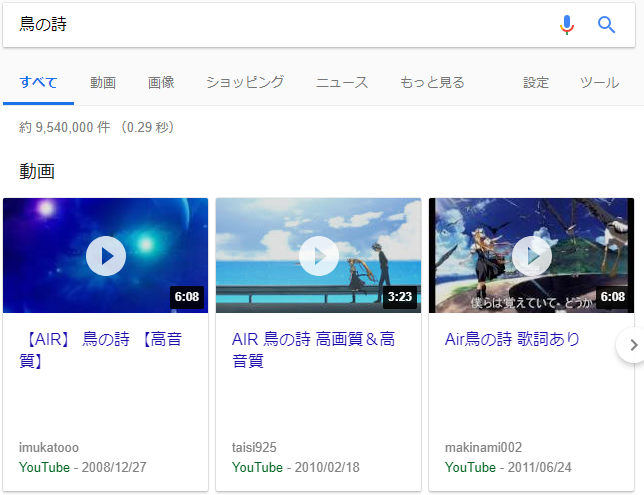
Task: Open the 設定 menu
Action: pos(536,83)
